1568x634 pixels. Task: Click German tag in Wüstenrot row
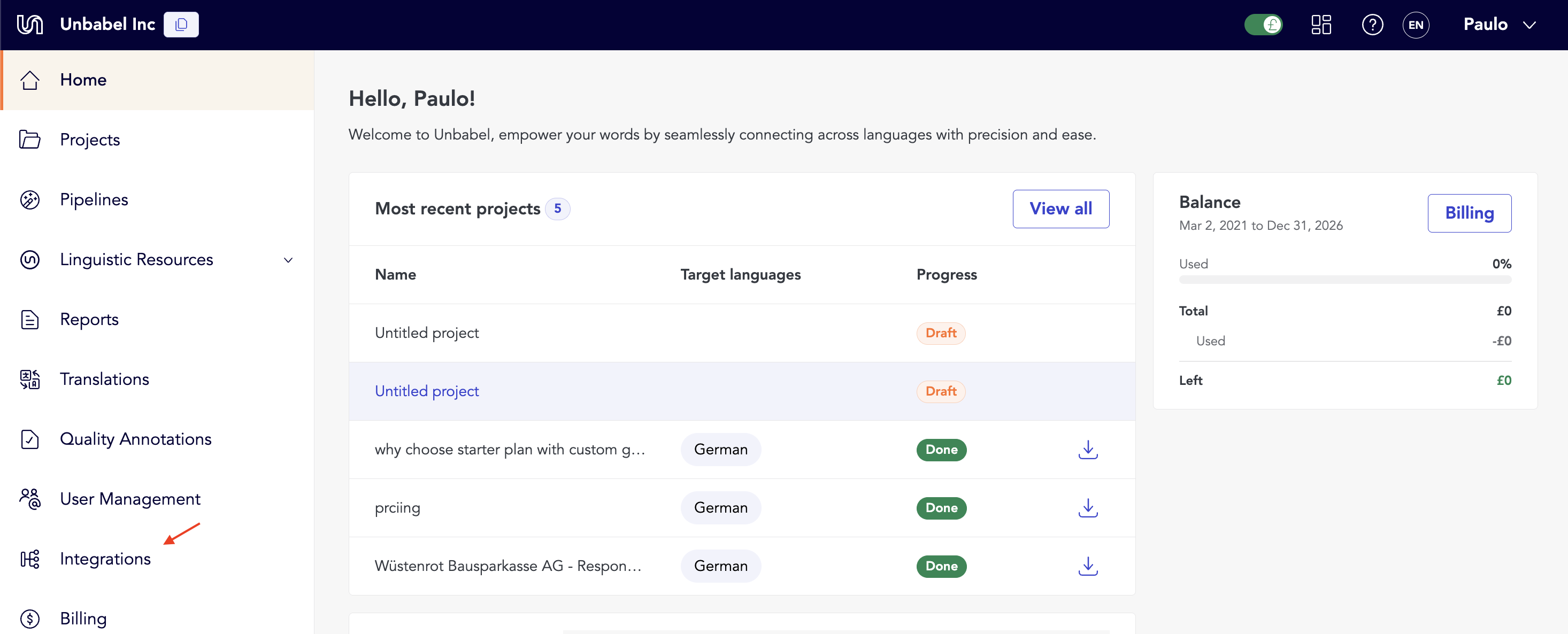pos(721,566)
